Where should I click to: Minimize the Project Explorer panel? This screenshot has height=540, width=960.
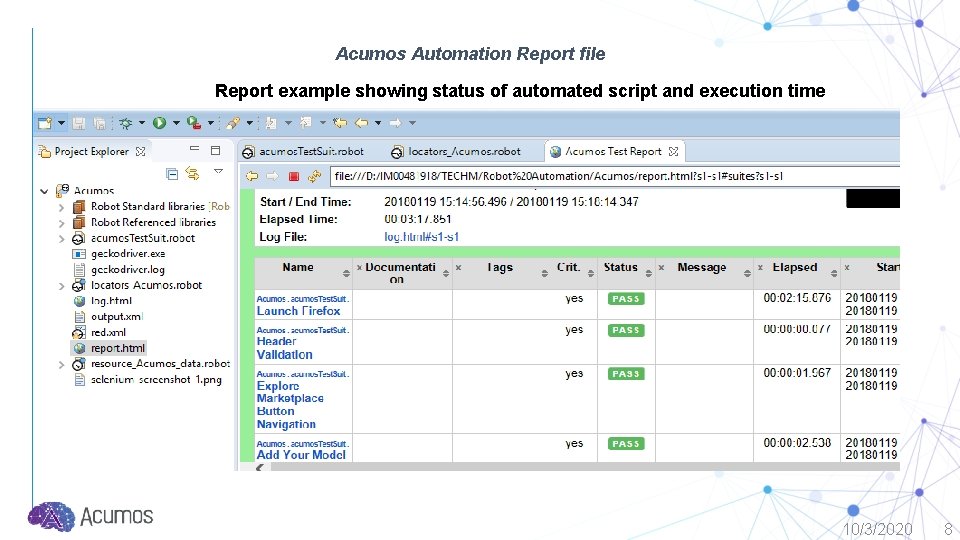click(195, 149)
